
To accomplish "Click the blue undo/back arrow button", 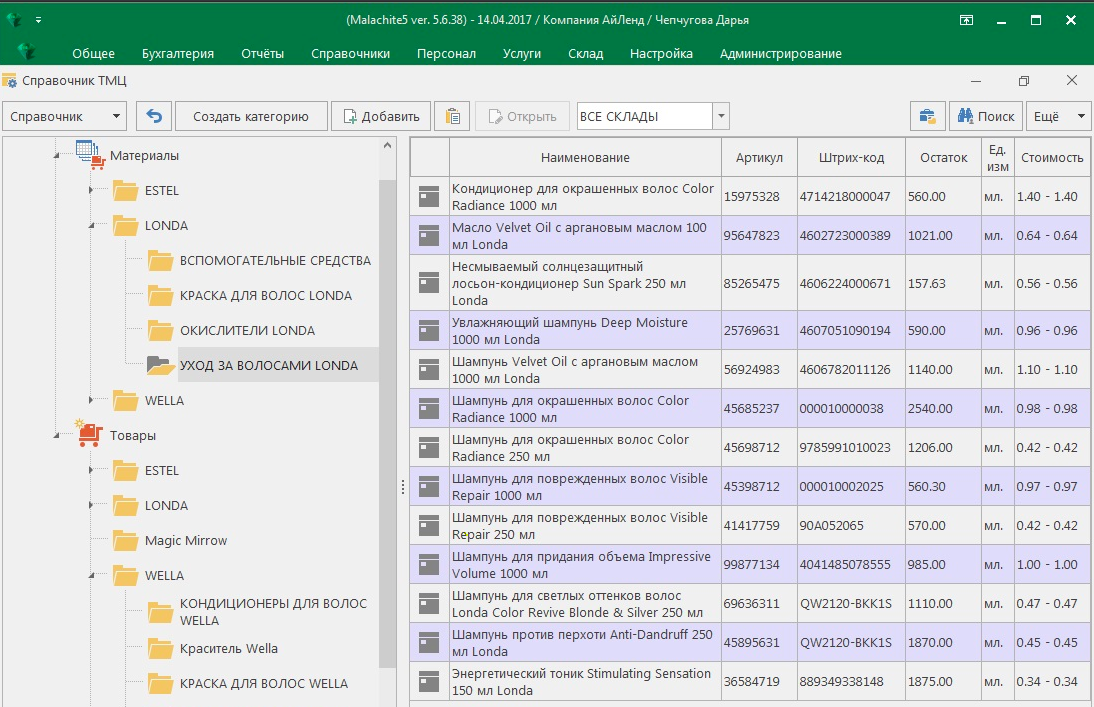I will pyautogui.click(x=154, y=116).
